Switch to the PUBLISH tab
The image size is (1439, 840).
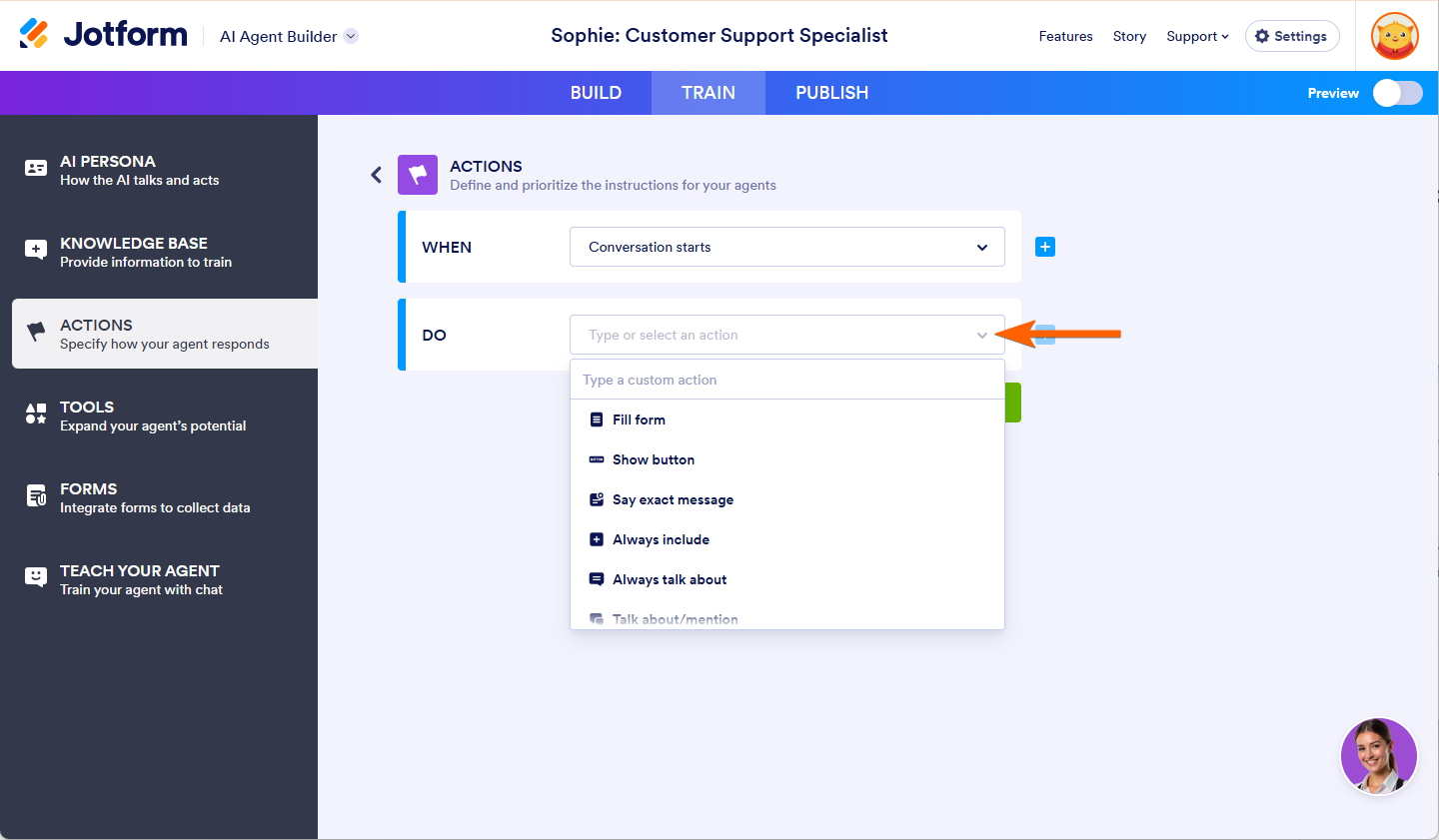(831, 93)
